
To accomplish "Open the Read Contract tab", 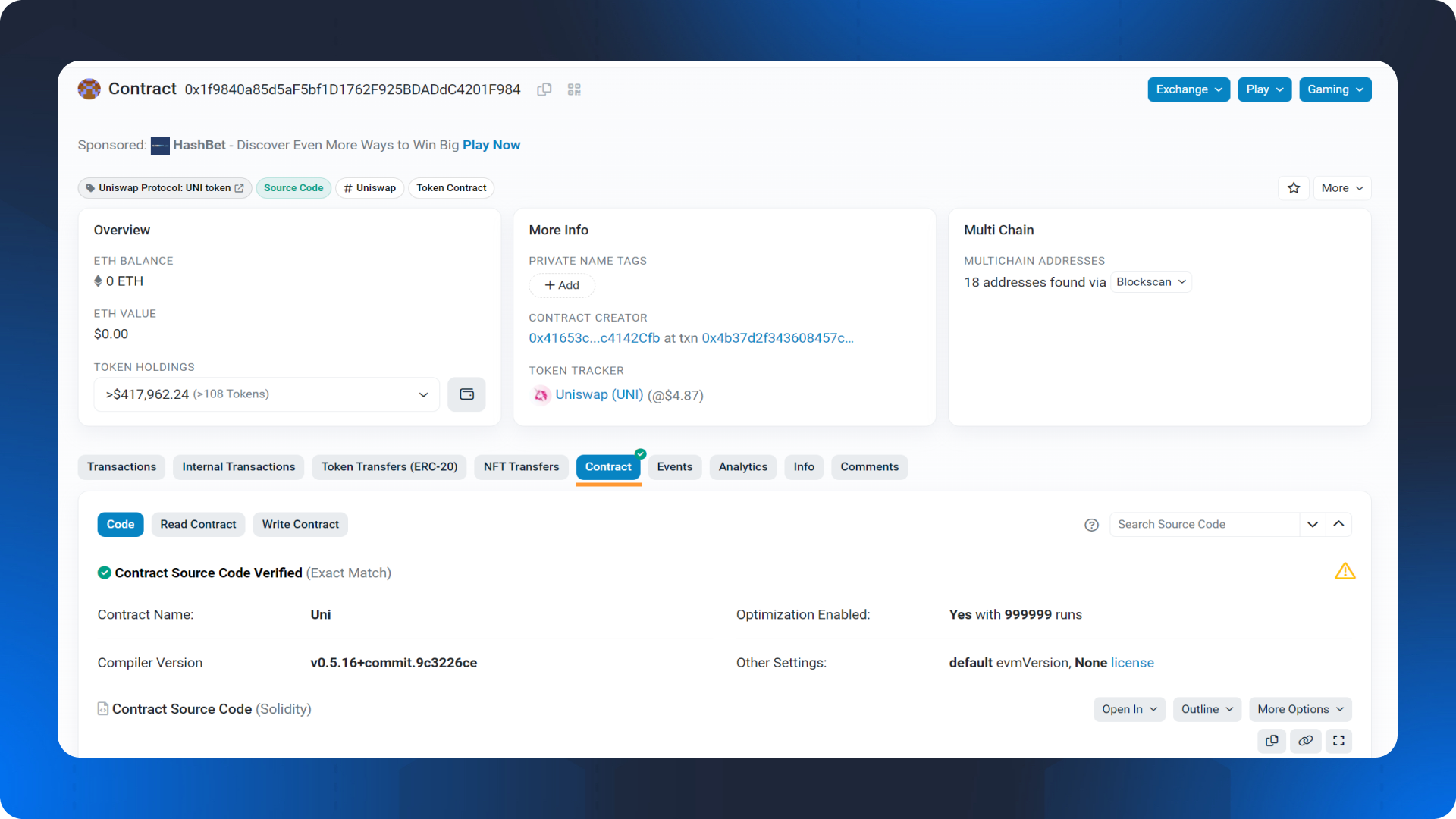I will point(198,525).
